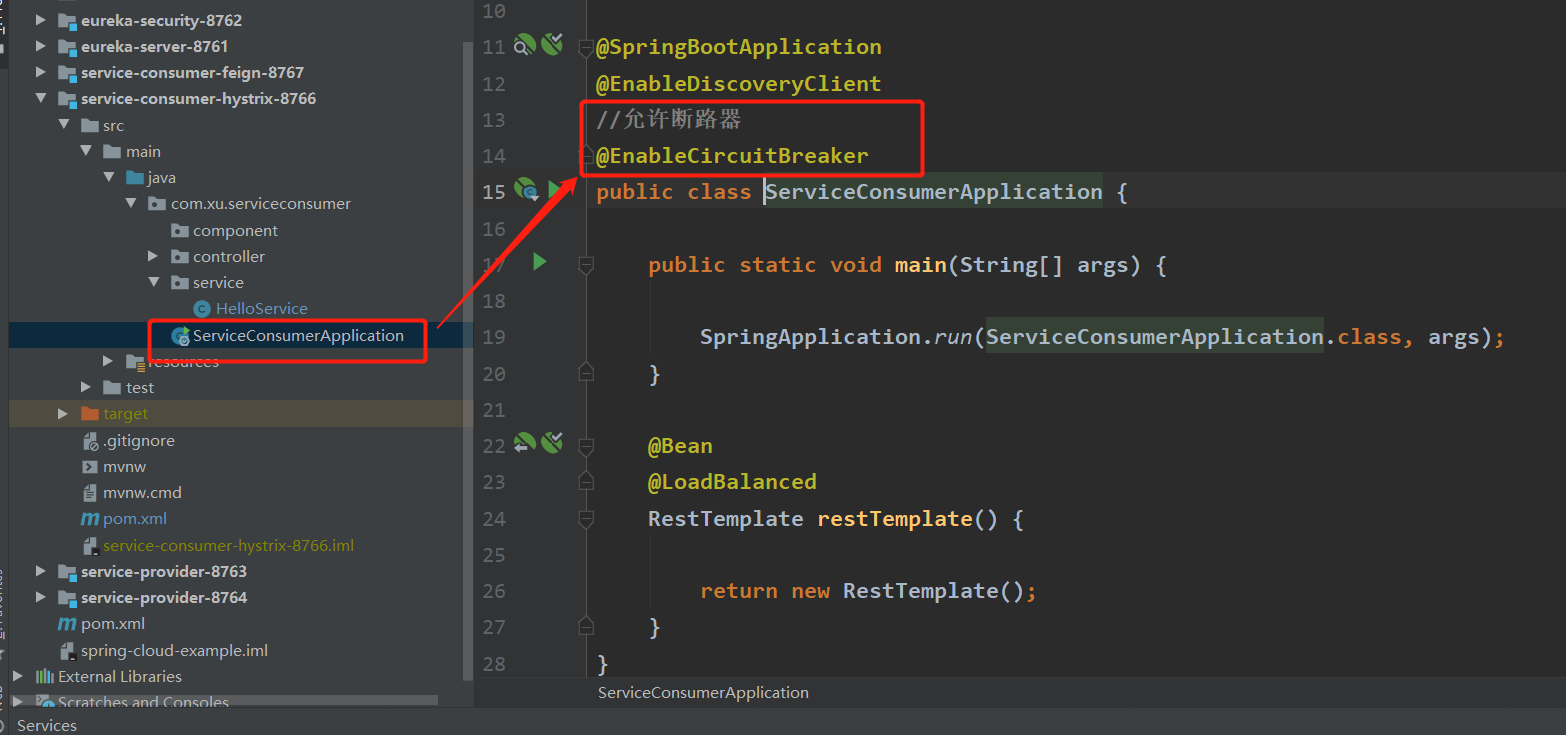Run main method from gutter arrow
This screenshot has height=735, width=1566.
(540, 262)
